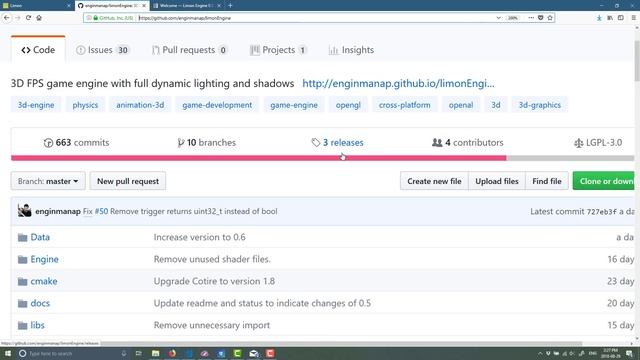Open Windows Task View icon
Screen dimensions: 640x360
[x=138, y=353]
